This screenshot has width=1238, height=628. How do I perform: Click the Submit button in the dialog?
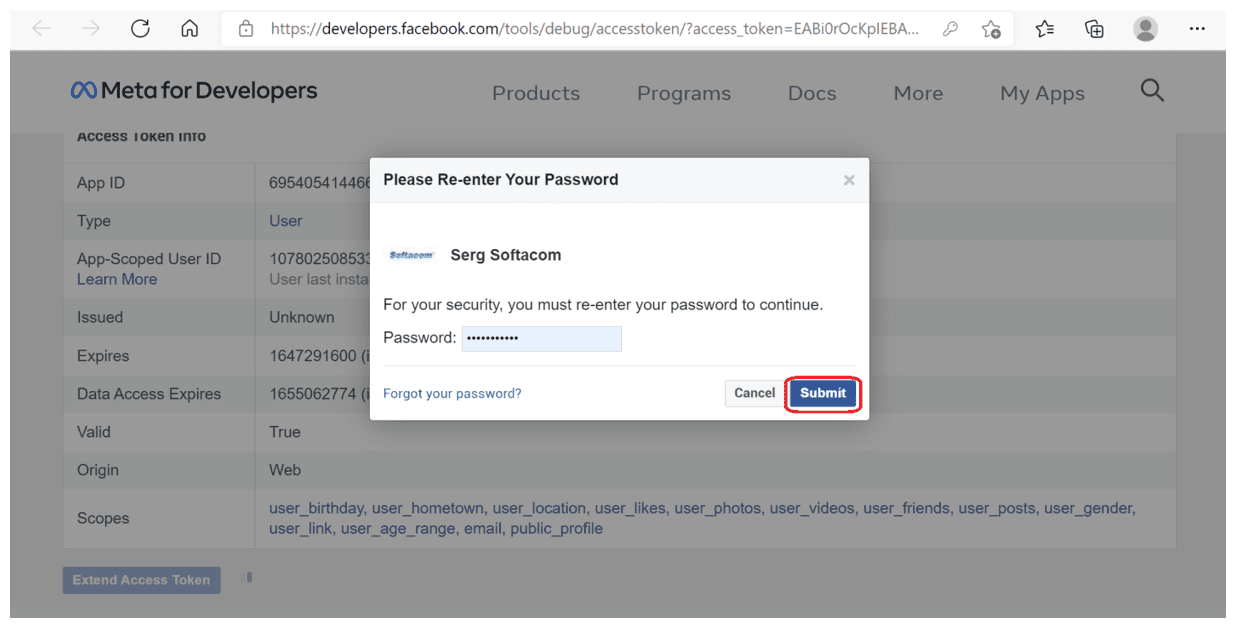click(x=823, y=393)
